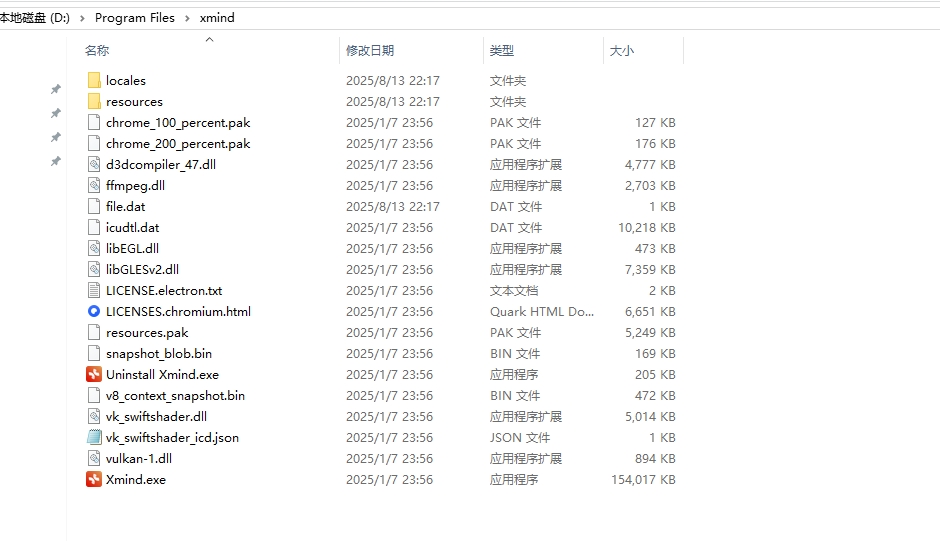Image resolution: width=940 pixels, height=541 pixels.
Task: Select chrome_200_percent.pak file name
Action: coord(178,143)
